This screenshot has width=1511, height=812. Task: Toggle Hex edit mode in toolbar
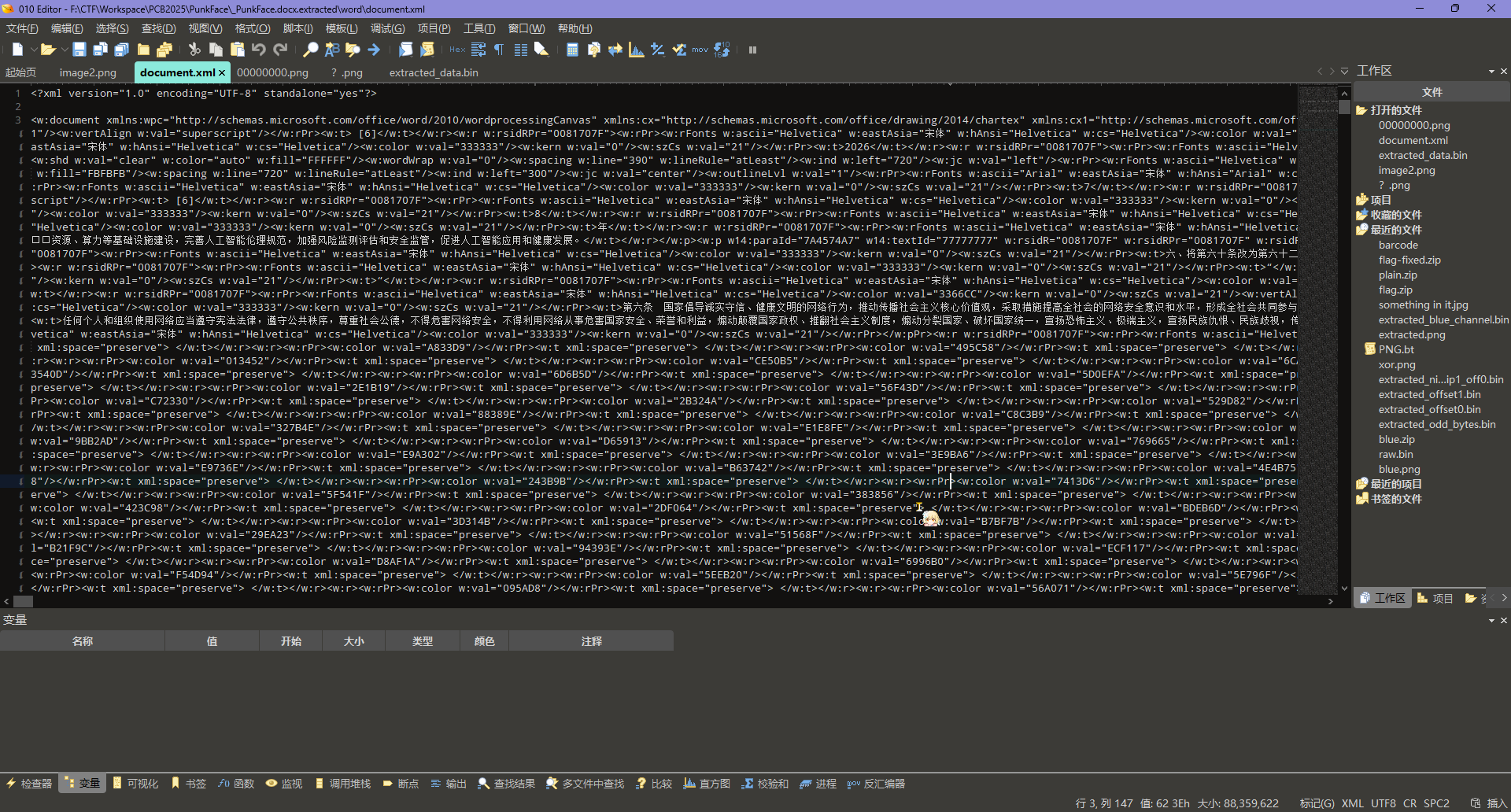coord(456,50)
